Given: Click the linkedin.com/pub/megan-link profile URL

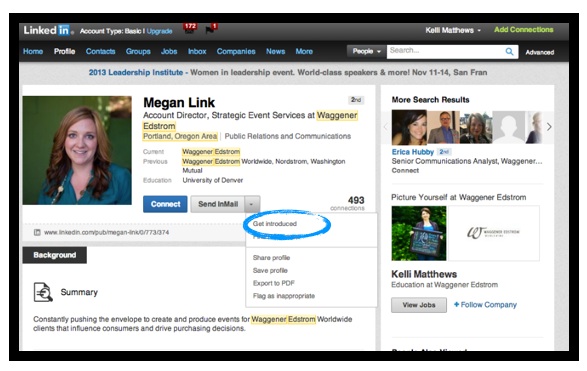Looking at the screenshot, I should (x=106, y=232).
